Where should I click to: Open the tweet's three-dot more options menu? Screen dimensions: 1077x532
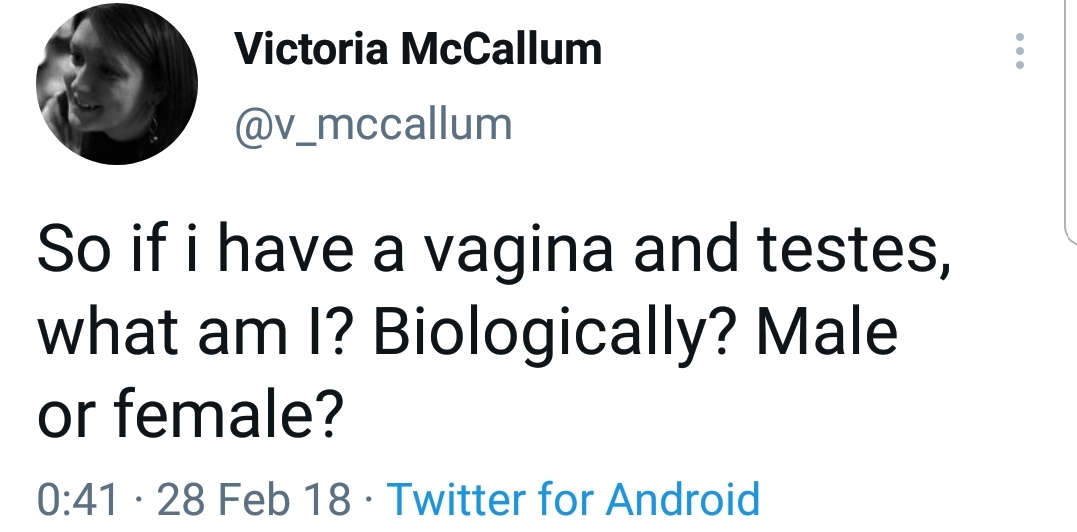coord(1020,51)
